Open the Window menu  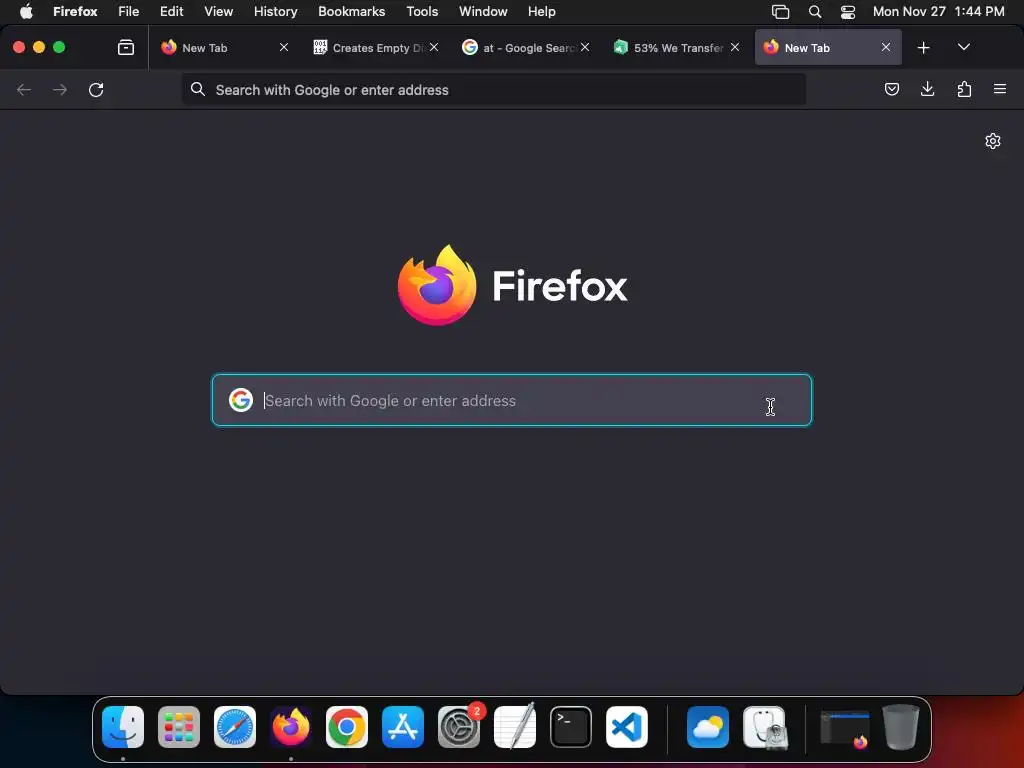pyautogui.click(x=483, y=11)
